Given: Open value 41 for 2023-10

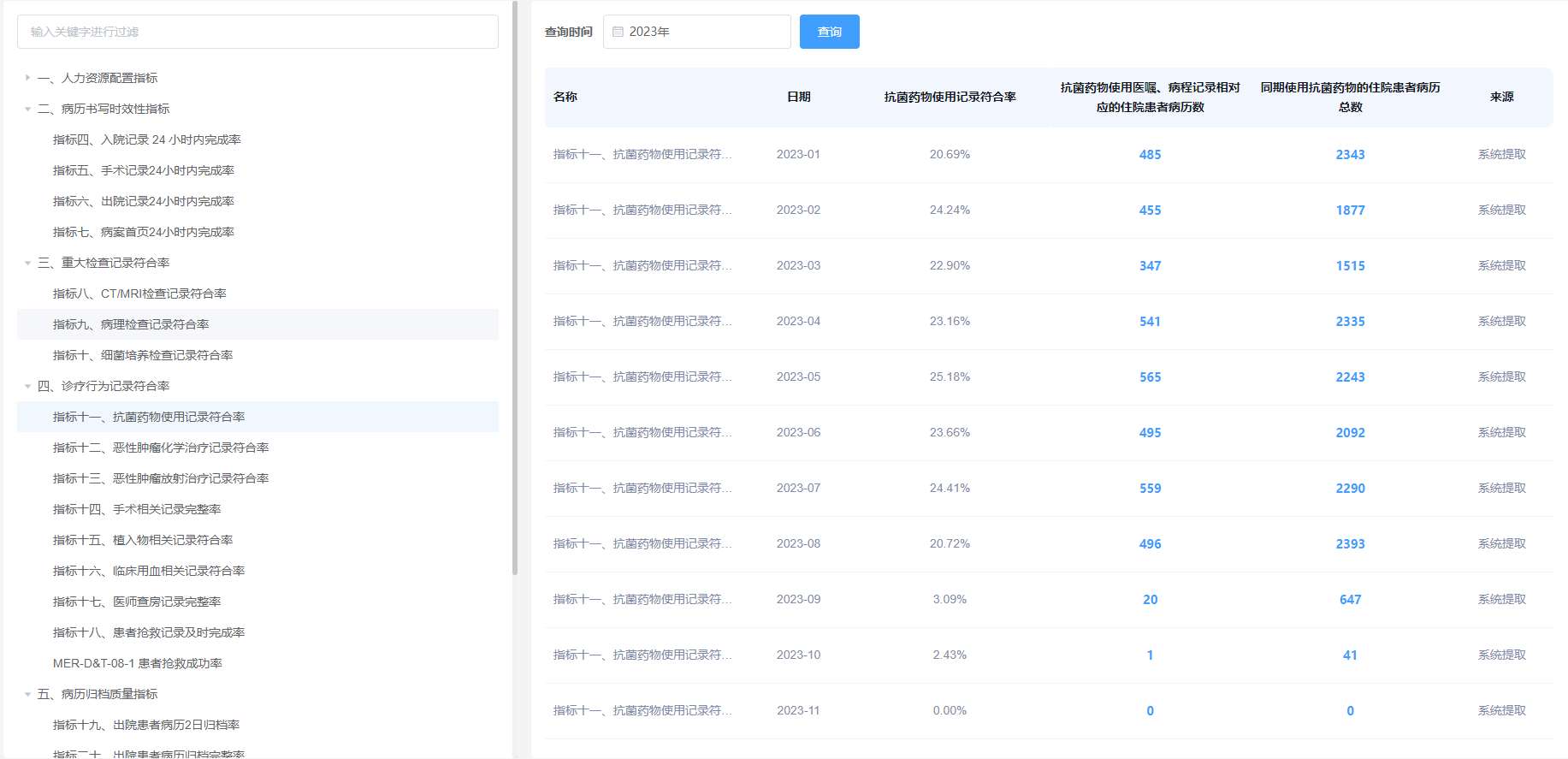Looking at the screenshot, I should [1350, 655].
